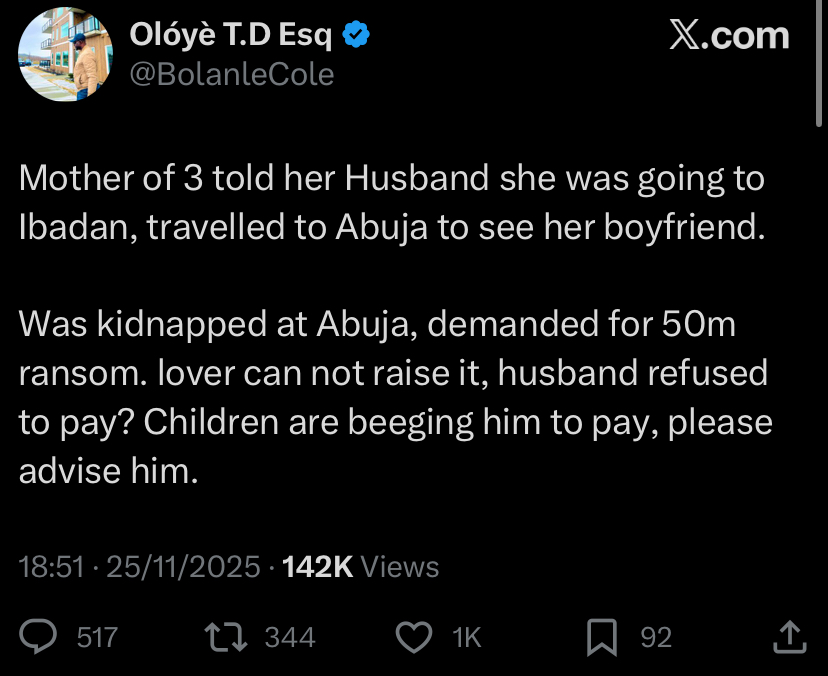Open the share menu via upload icon

point(789,636)
